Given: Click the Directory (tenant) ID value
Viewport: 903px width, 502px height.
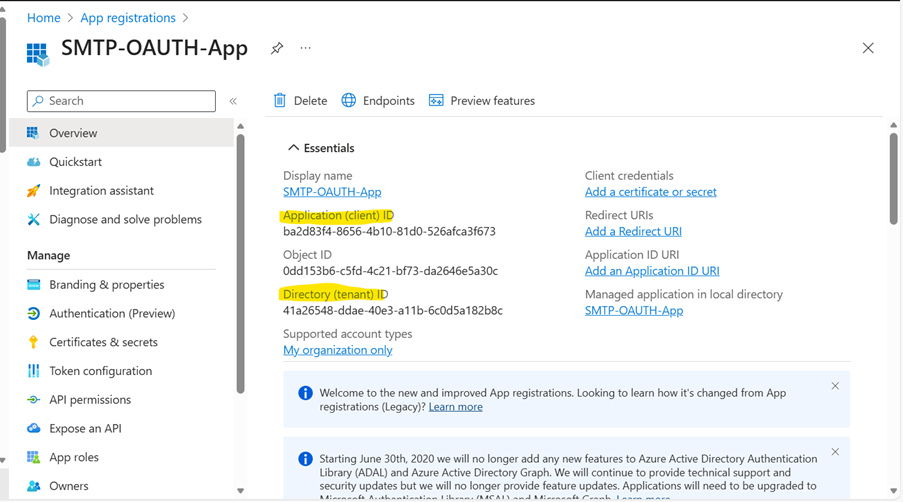Looking at the screenshot, I should (393, 310).
